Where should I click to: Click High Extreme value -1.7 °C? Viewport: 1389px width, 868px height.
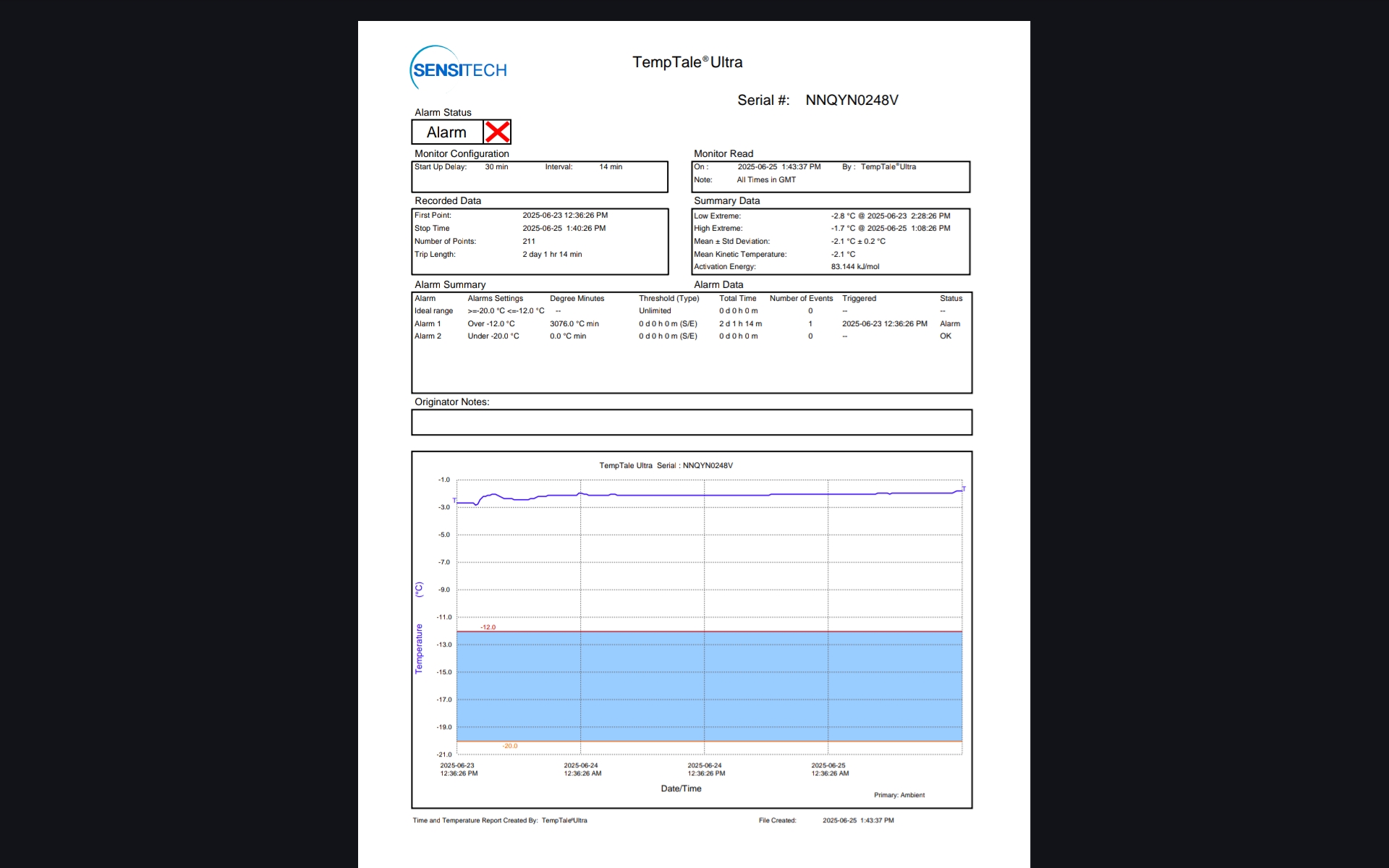tap(843, 229)
